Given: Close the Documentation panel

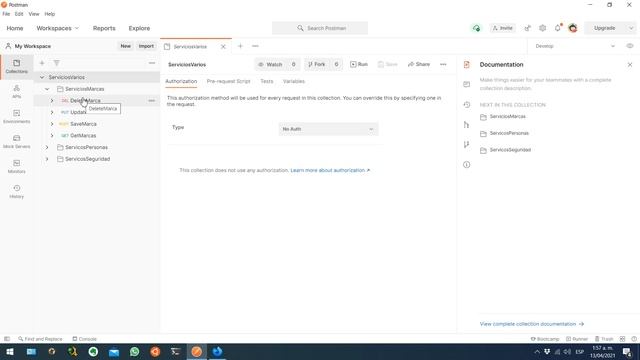Looking at the screenshot, I should point(630,64).
